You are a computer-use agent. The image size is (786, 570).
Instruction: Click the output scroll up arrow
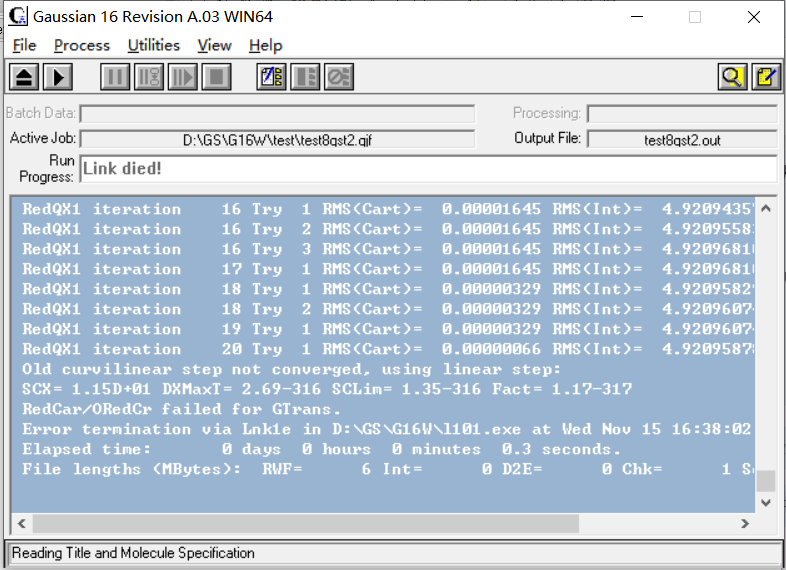point(765,209)
